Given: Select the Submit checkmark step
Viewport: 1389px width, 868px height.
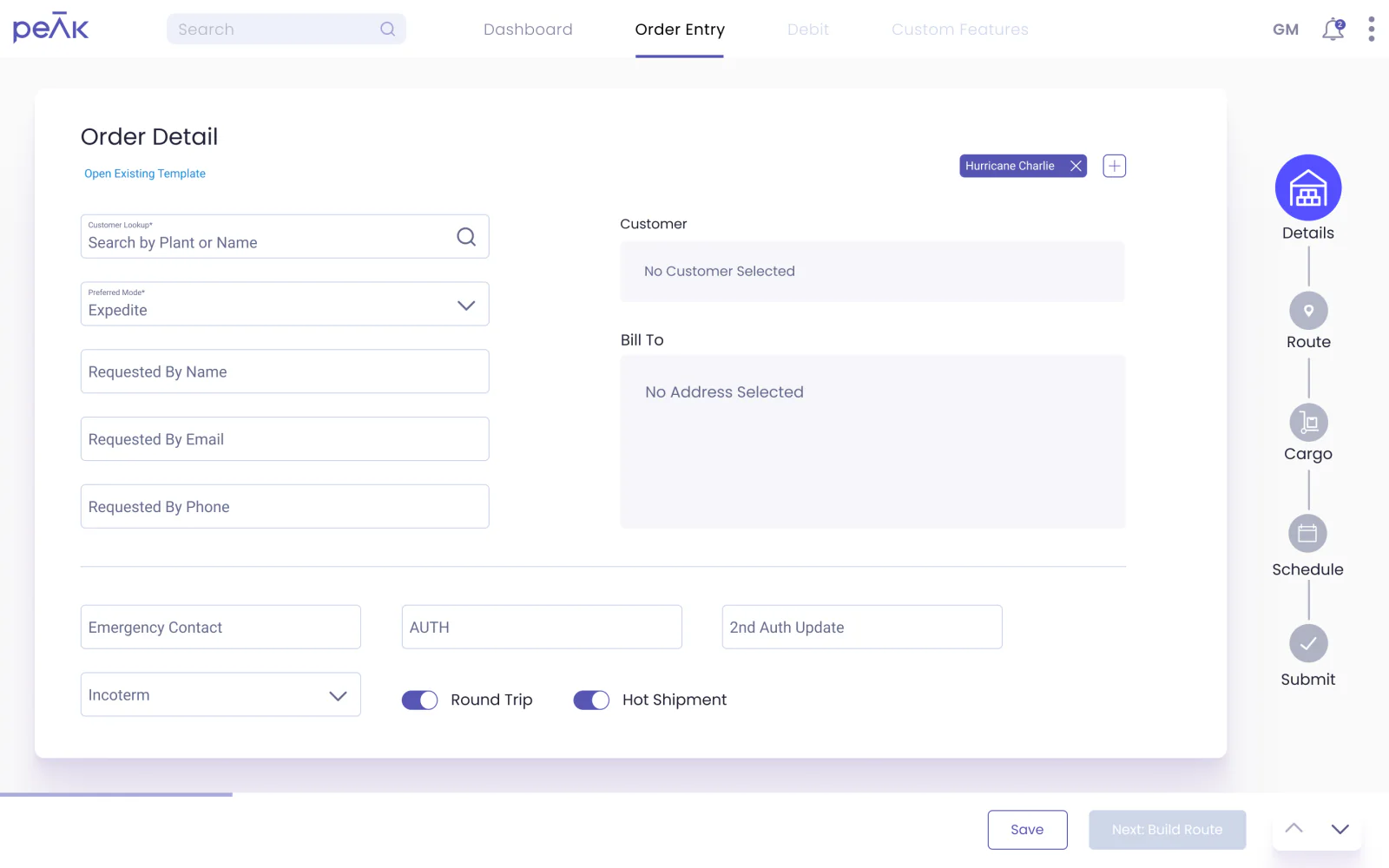Looking at the screenshot, I should pos(1308,643).
